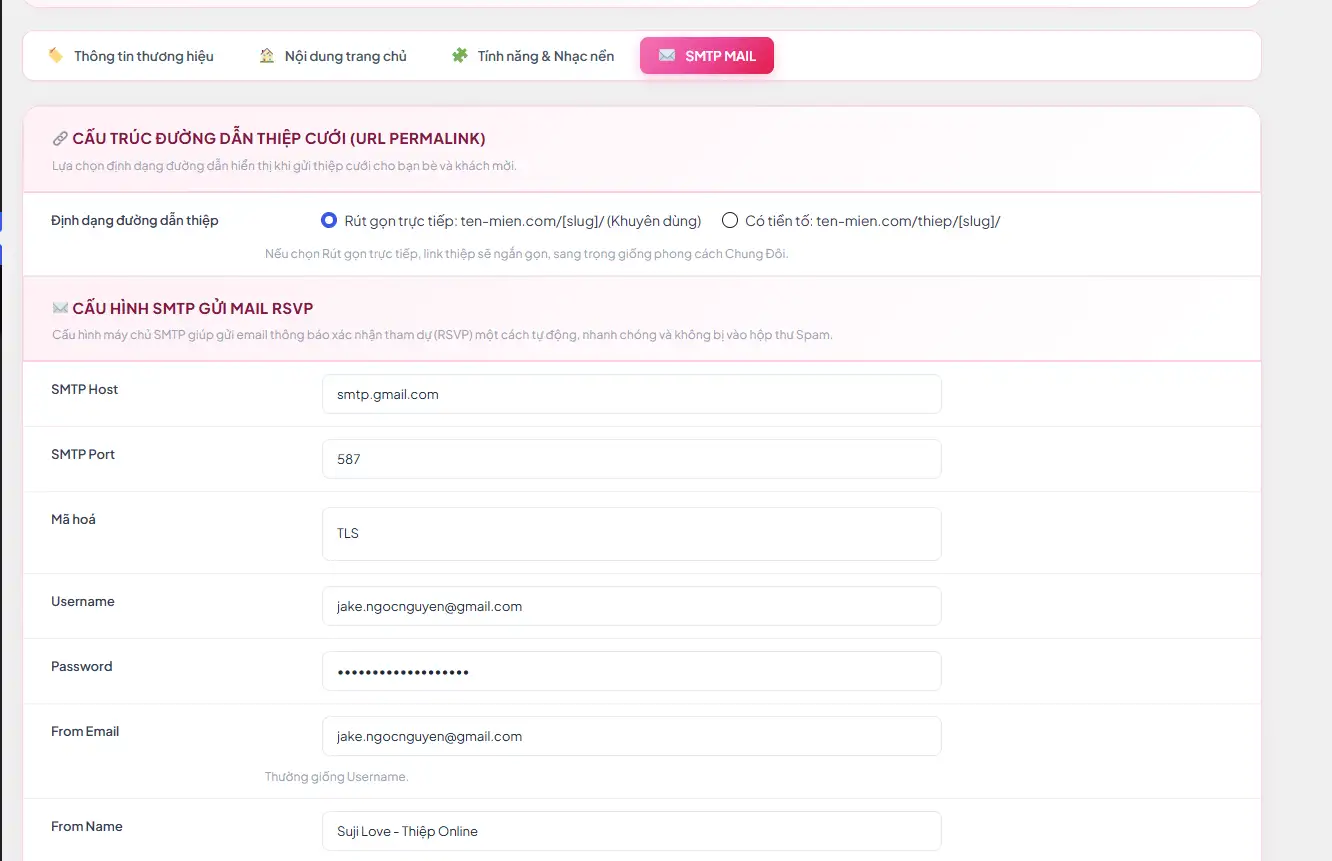Go to the Tính năng & Nhạc nền tab

click(x=532, y=56)
